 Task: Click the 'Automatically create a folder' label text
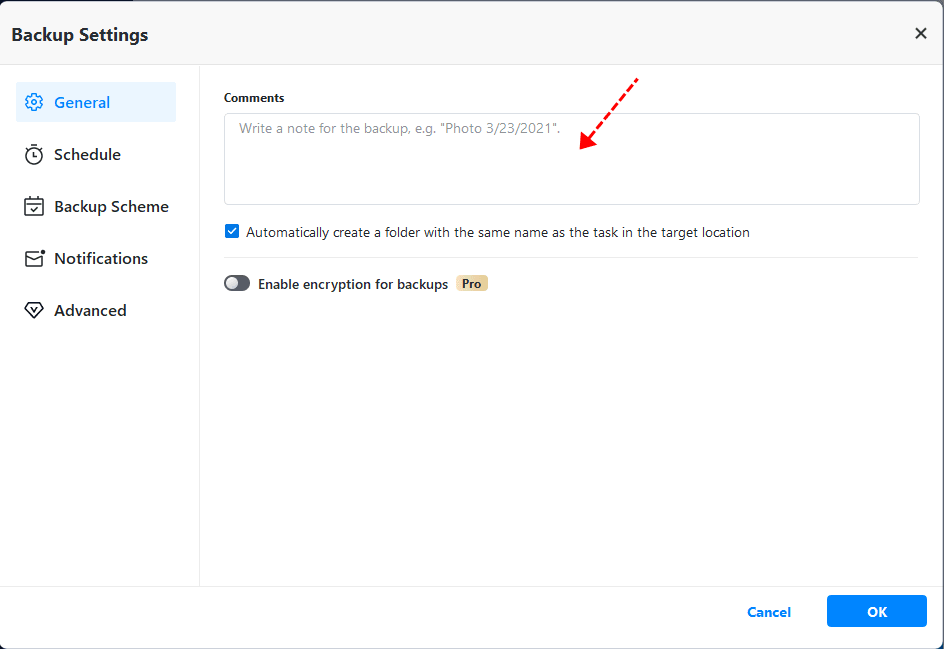click(497, 232)
